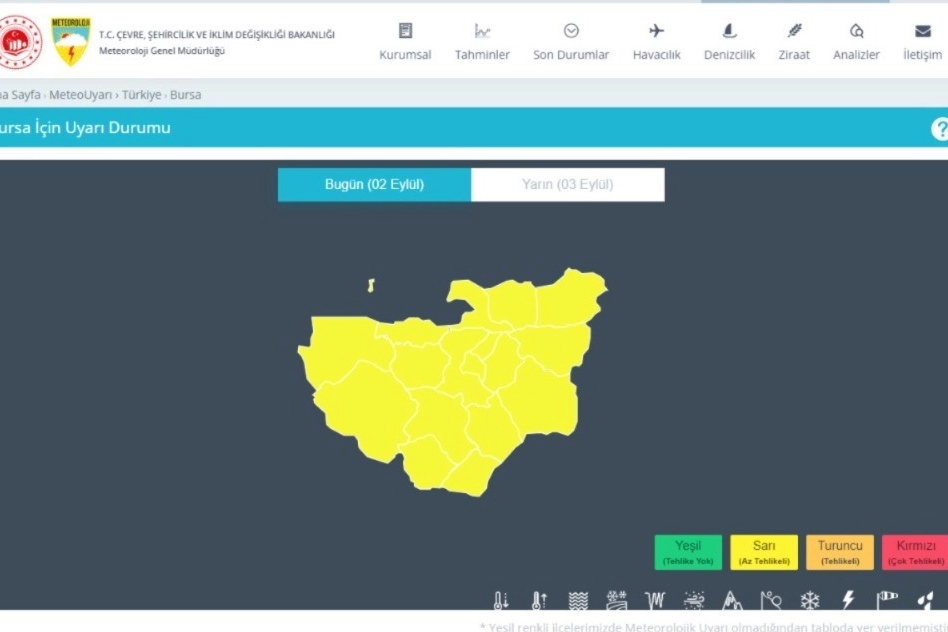Select the windsock wind warning icon
Image resolution: width=948 pixels, height=632 pixels.
coord(888,601)
